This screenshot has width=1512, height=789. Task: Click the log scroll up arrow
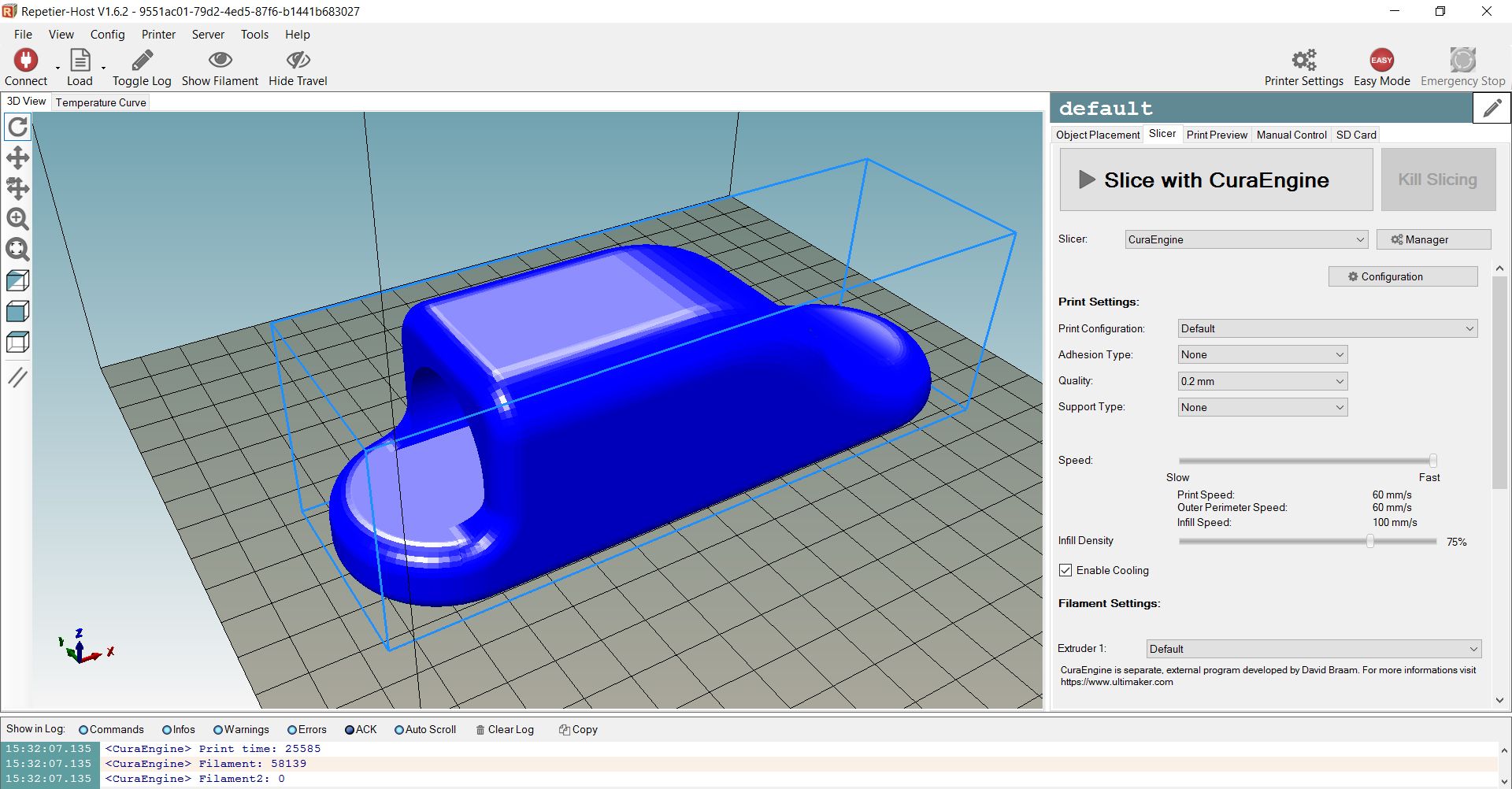click(x=1504, y=750)
